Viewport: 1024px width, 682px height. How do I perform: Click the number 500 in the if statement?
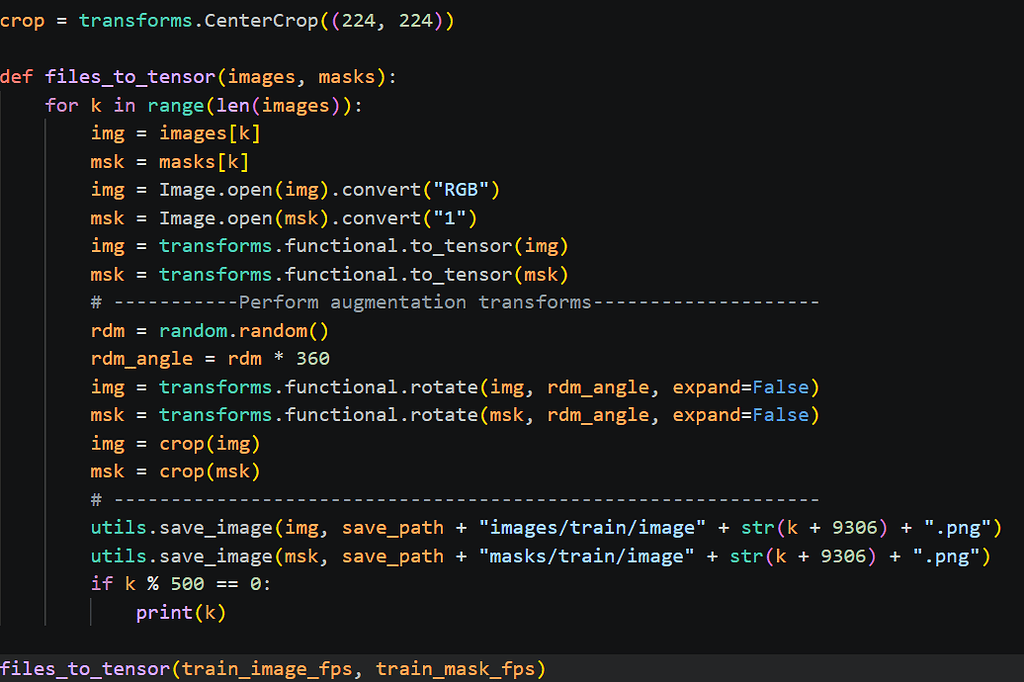click(x=187, y=584)
